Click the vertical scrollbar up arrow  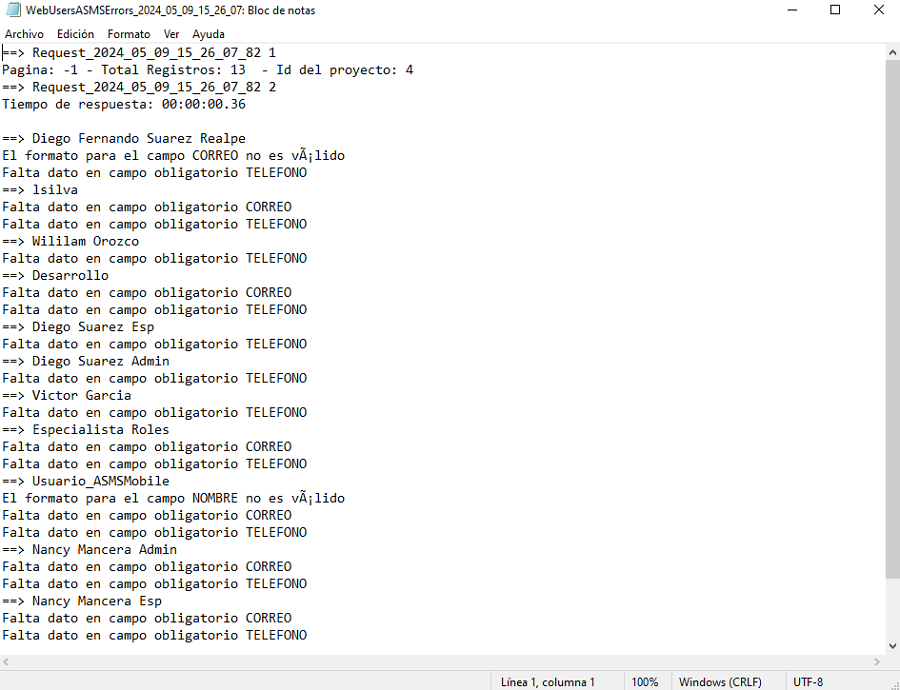(x=893, y=52)
